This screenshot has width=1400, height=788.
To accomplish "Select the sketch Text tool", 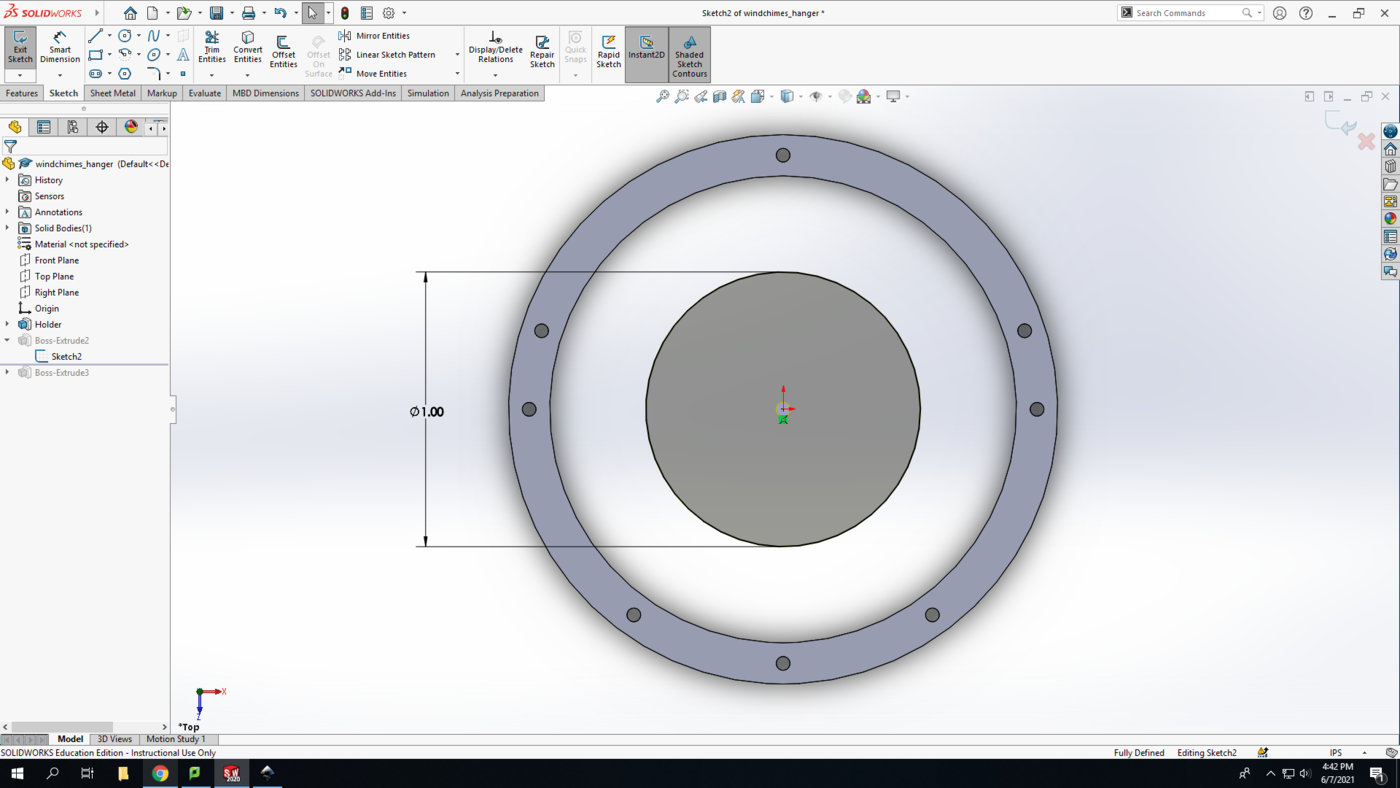I will 183,55.
